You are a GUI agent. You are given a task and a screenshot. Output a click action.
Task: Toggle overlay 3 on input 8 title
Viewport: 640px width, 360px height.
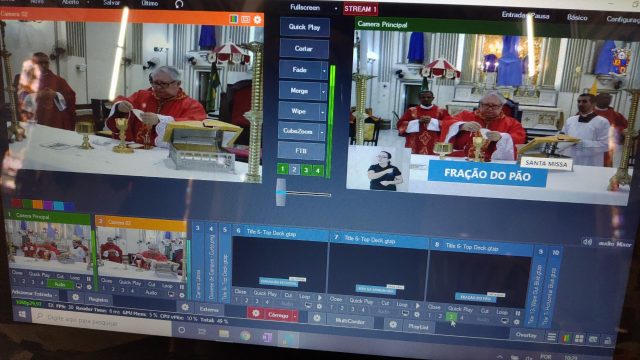(451, 316)
